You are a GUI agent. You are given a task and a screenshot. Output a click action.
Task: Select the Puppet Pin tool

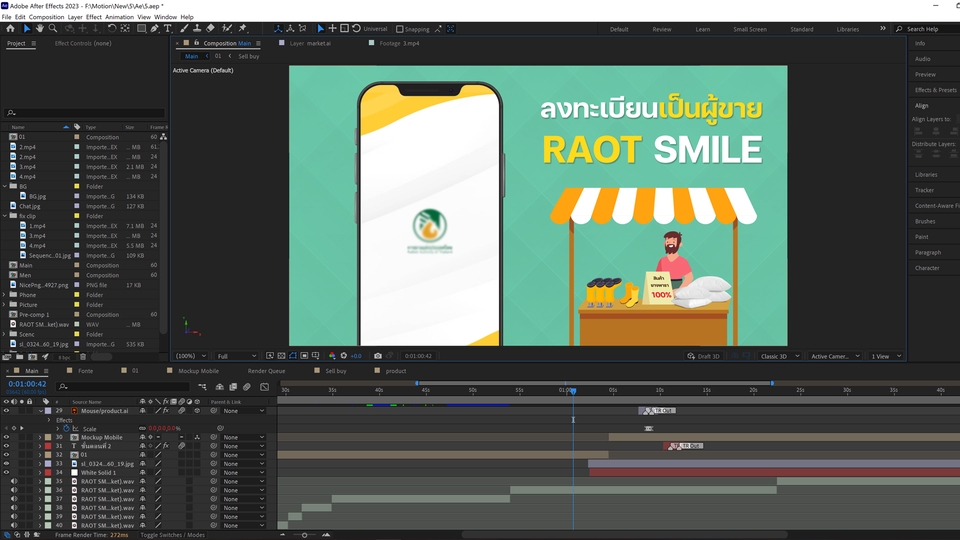coord(242,28)
